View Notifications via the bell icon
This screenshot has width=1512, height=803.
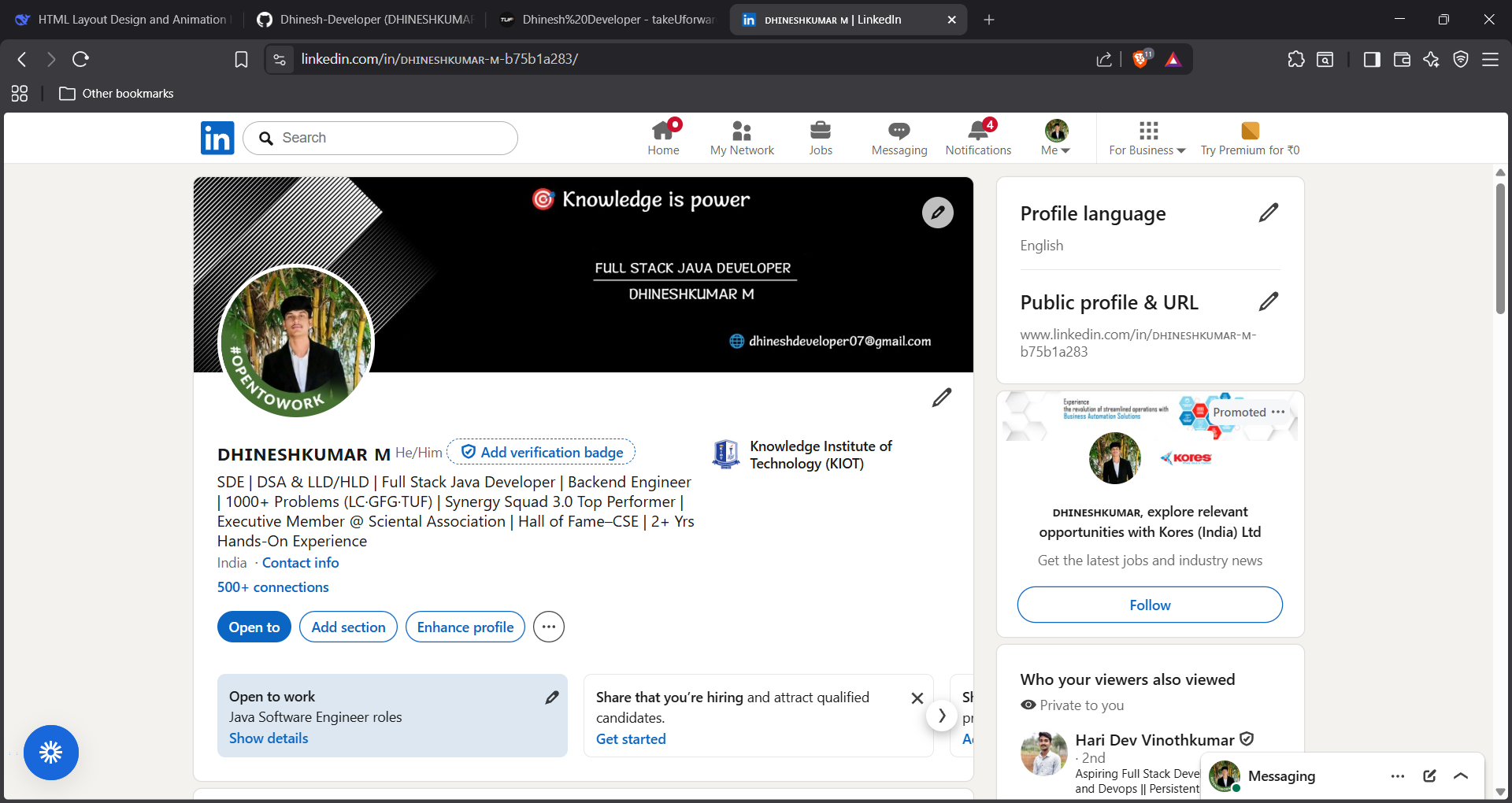tap(977, 137)
